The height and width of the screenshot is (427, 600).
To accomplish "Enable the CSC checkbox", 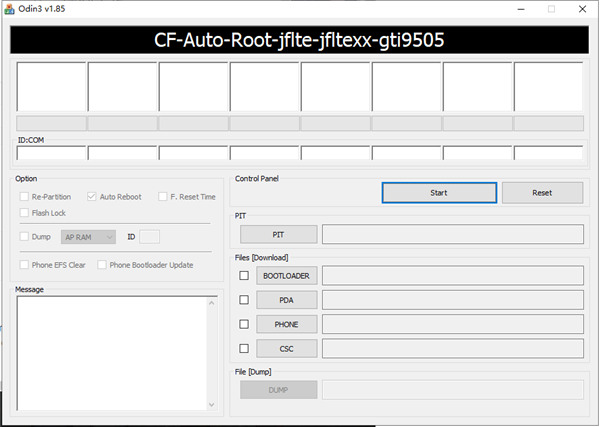I will pos(244,349).
